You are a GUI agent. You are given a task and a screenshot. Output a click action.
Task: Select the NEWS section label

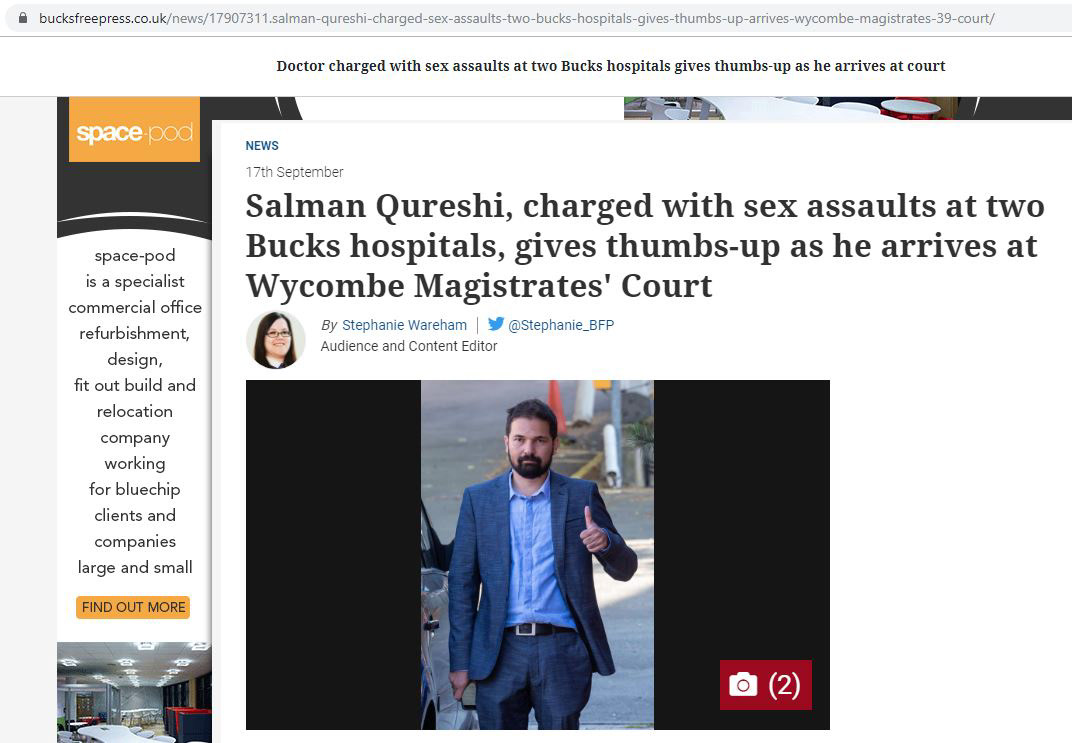(x=262, y=146)
